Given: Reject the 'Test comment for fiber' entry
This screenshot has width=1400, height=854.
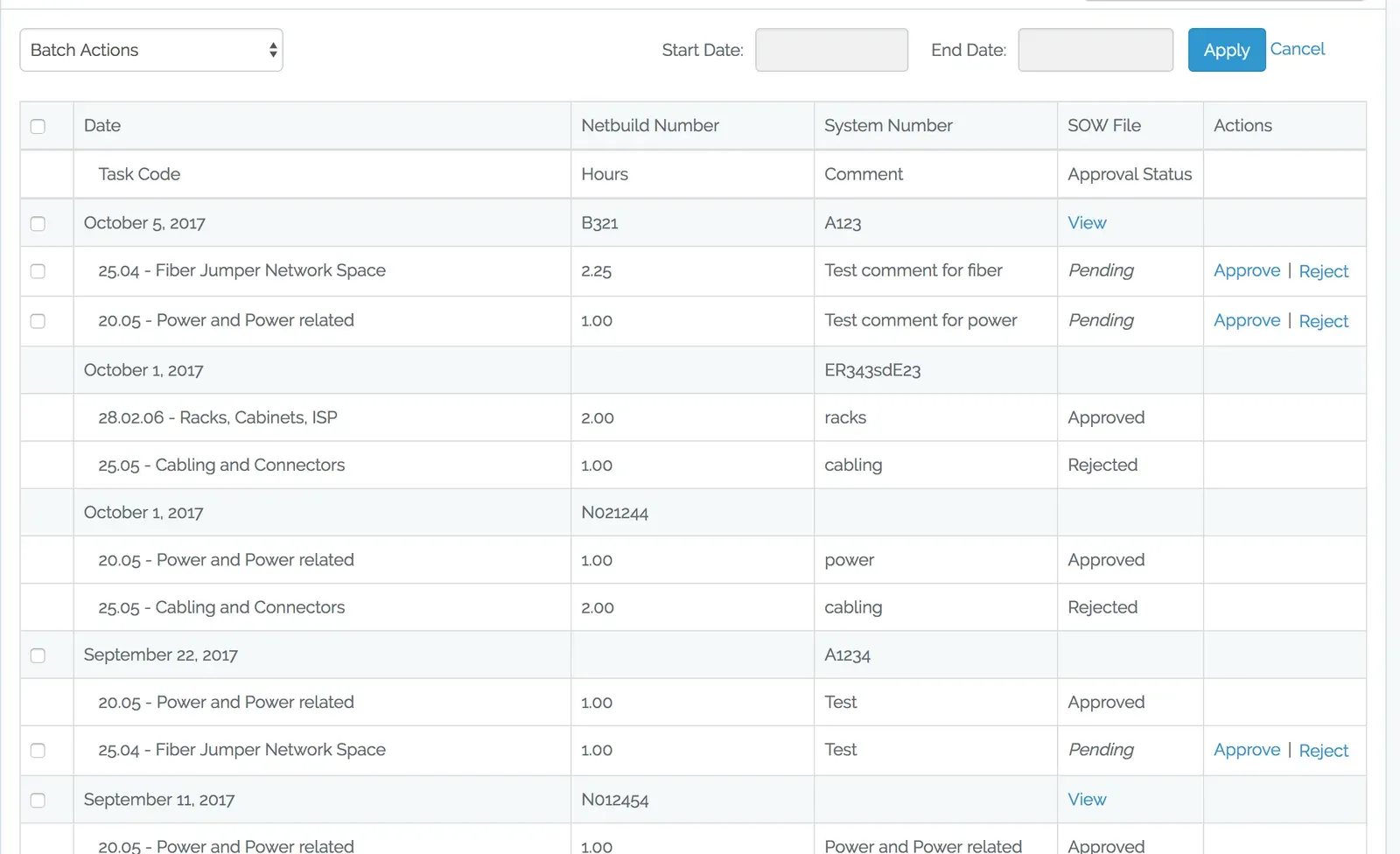Looking at the screenshot, I should tap(1323, 271).
